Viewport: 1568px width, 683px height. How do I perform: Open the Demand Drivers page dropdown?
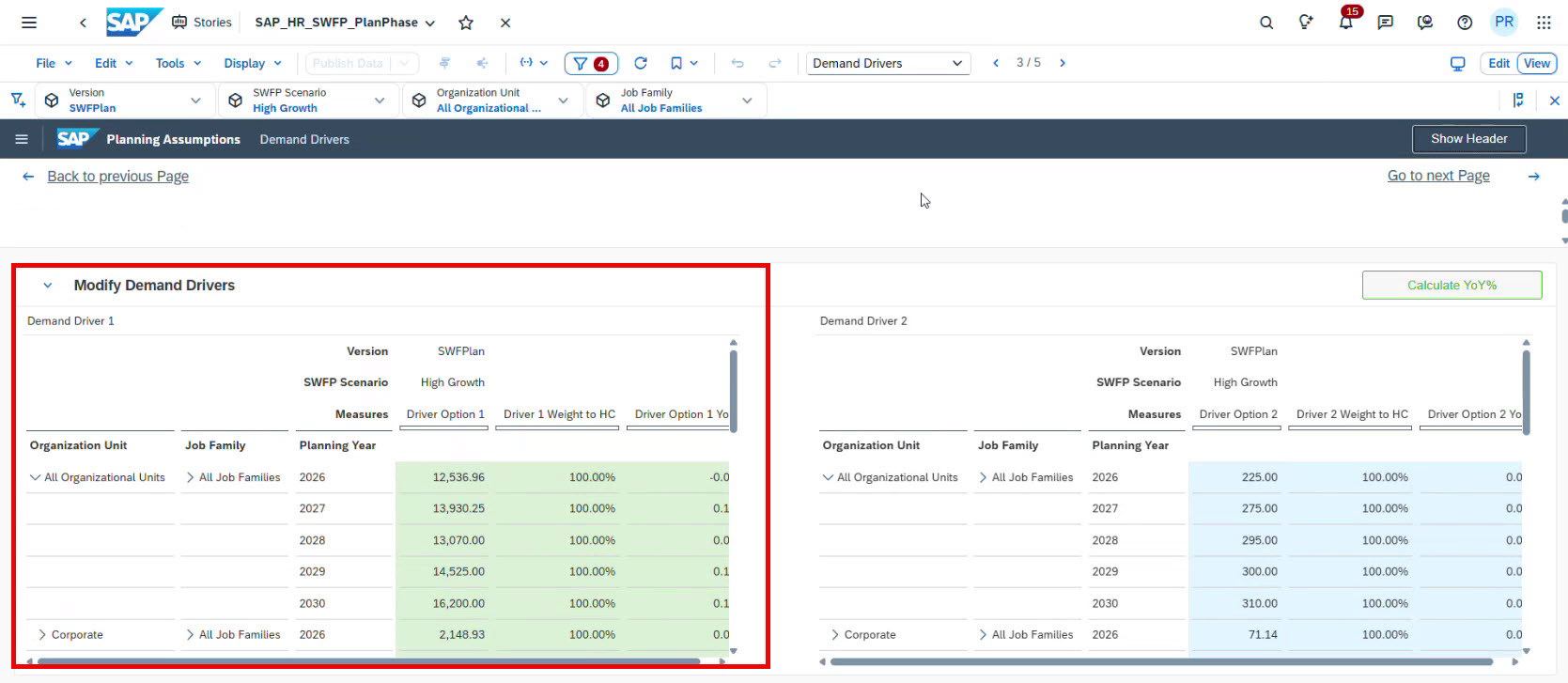(887, 63)
